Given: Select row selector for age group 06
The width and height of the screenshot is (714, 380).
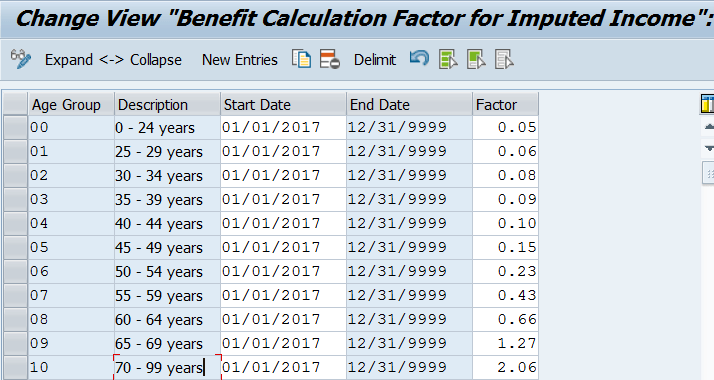Looking at the screenshot, I should pyautogui.click(x=15, y=272).
